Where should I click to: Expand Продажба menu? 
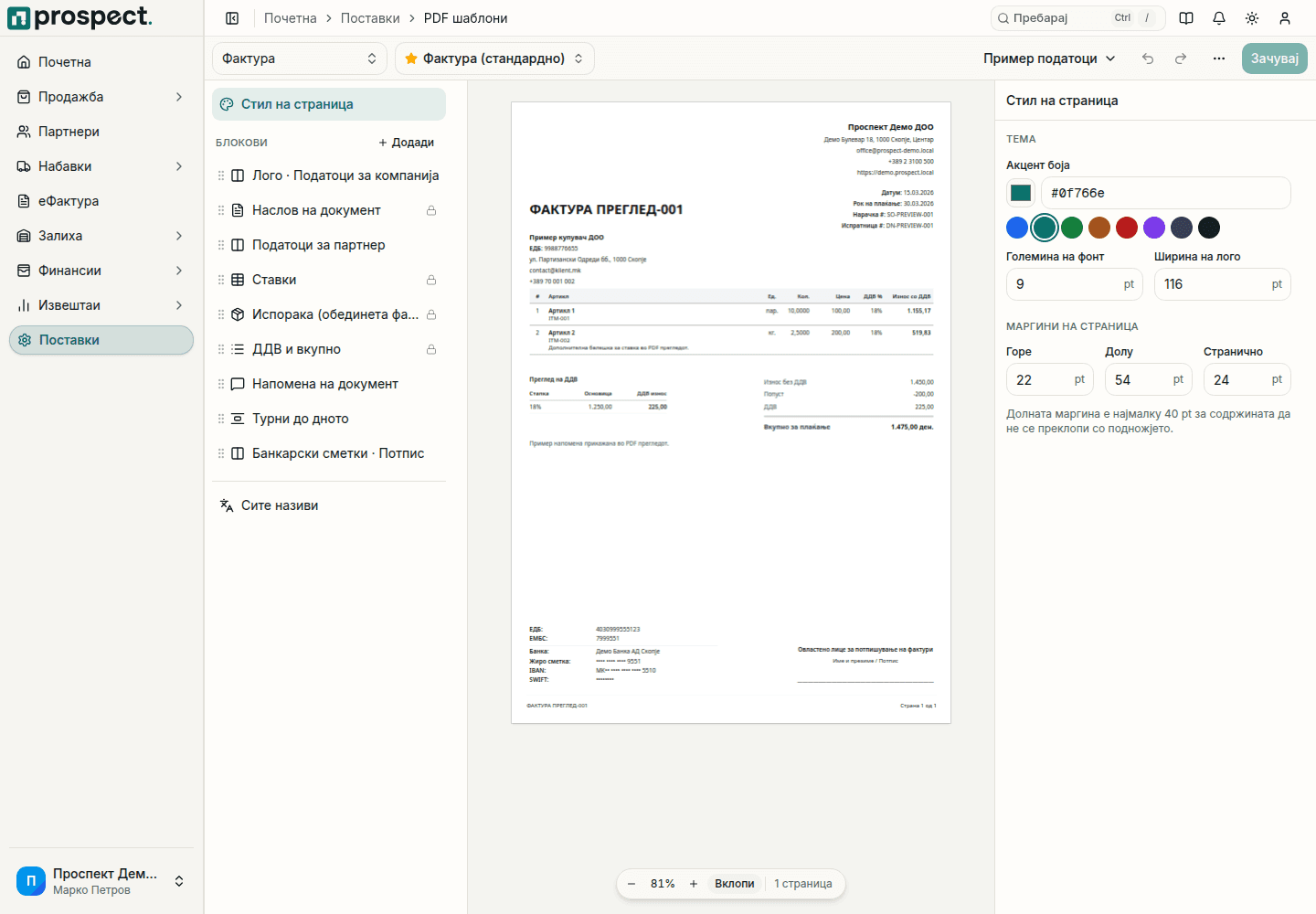tap(101, 97)
